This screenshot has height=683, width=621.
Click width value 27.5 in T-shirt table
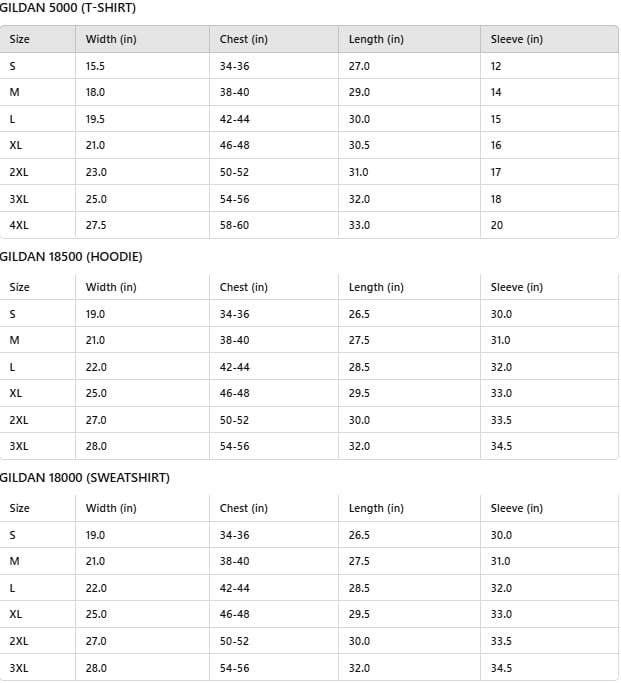coord(96,226)
